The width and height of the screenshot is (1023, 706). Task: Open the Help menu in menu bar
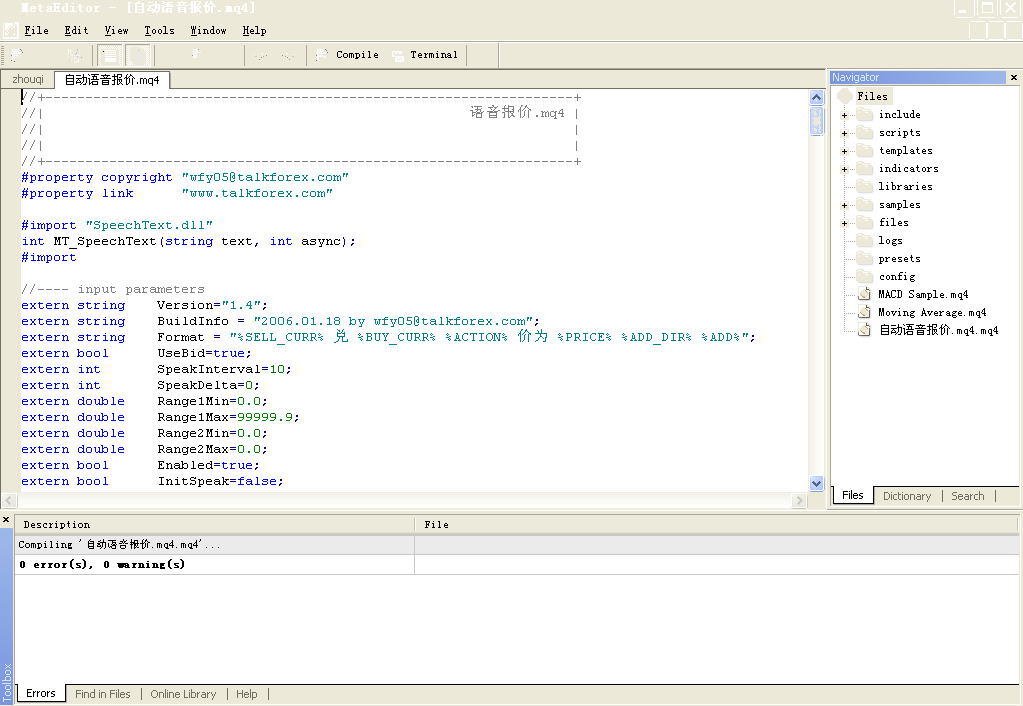point(254,30)
